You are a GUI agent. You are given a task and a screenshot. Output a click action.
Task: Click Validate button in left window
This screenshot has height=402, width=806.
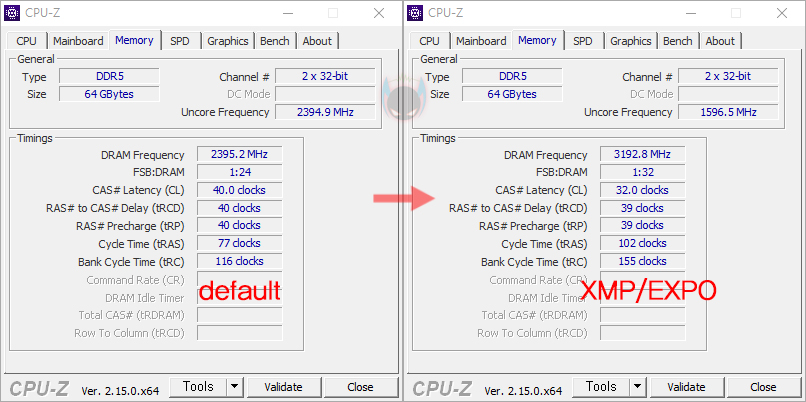click(284, 387)
